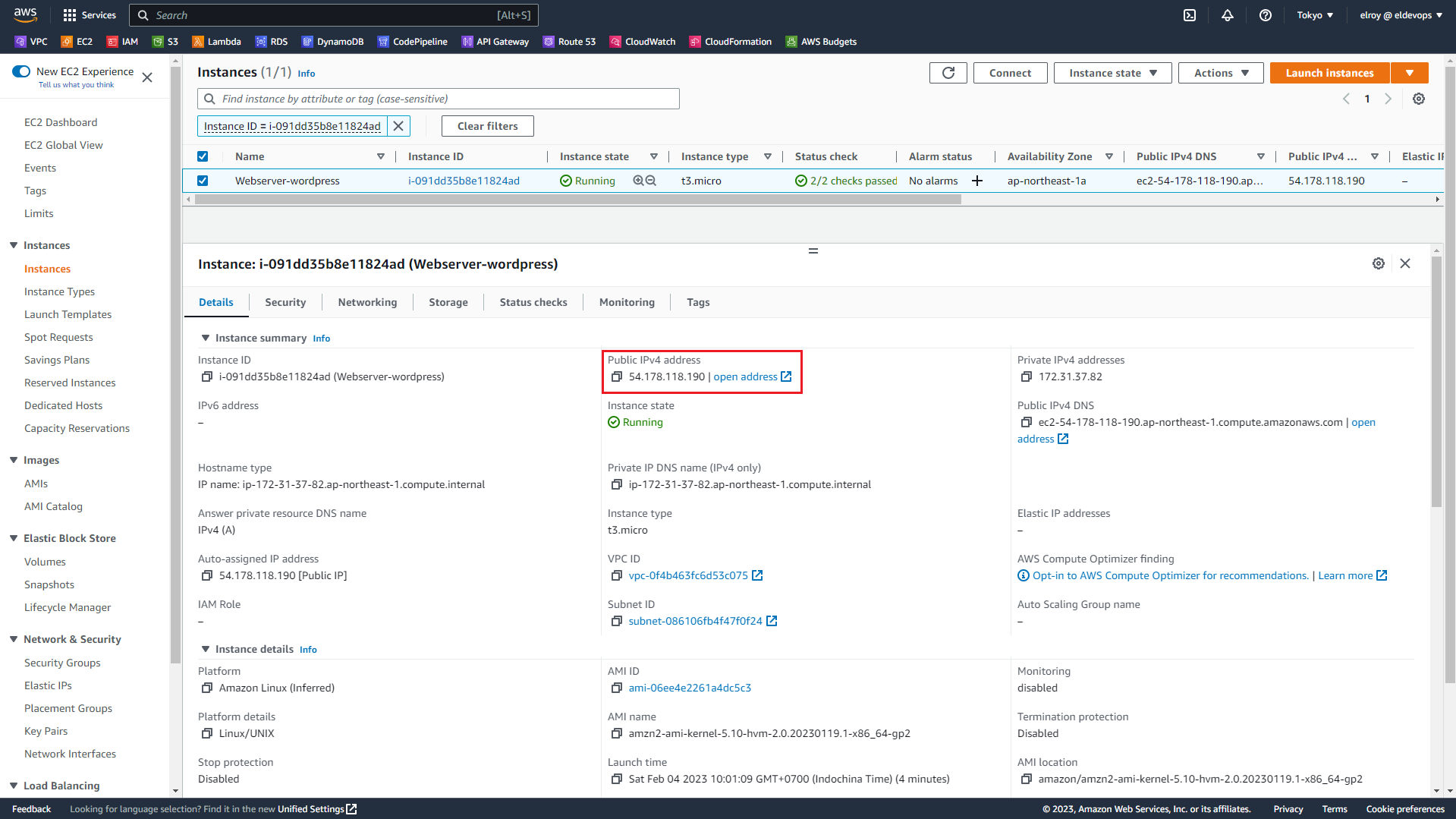Refresh the instances list

948,73
